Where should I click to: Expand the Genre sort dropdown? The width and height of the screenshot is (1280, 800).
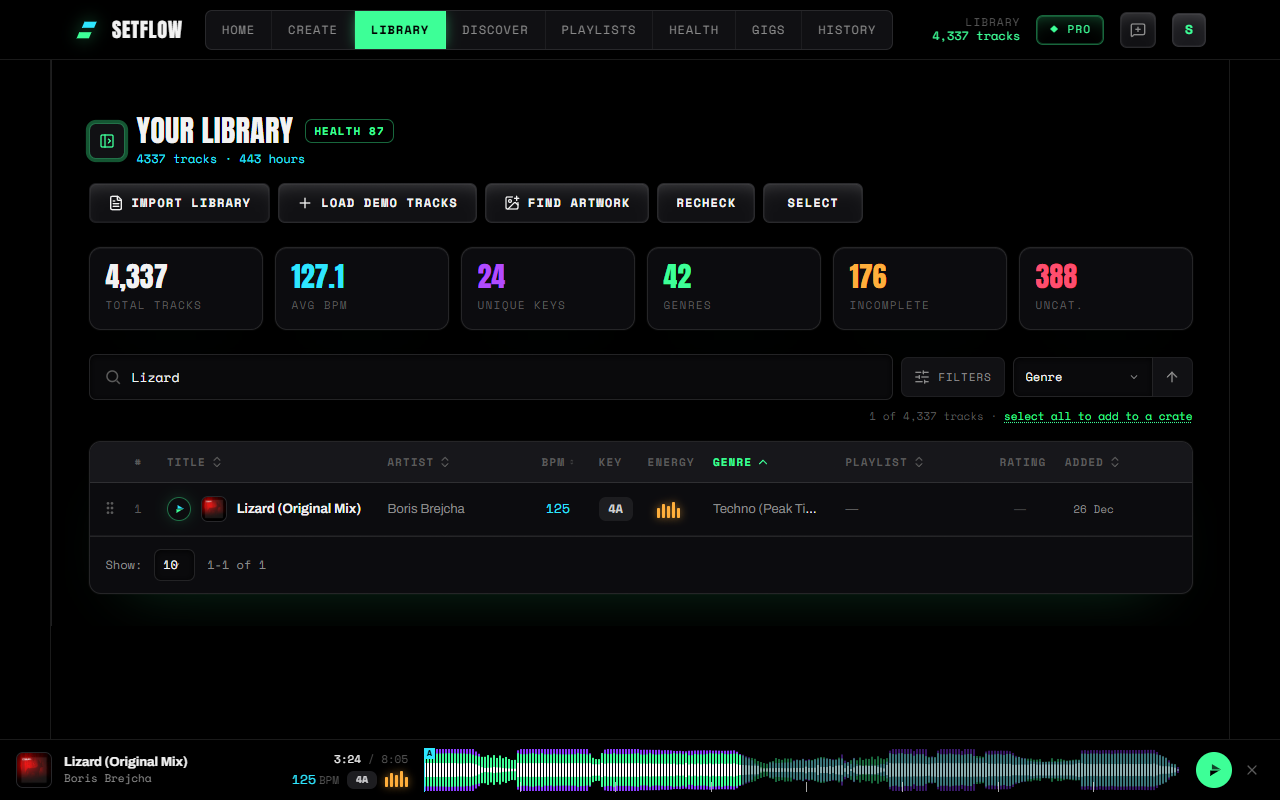pyautogui.click(x=1083, y=377)
